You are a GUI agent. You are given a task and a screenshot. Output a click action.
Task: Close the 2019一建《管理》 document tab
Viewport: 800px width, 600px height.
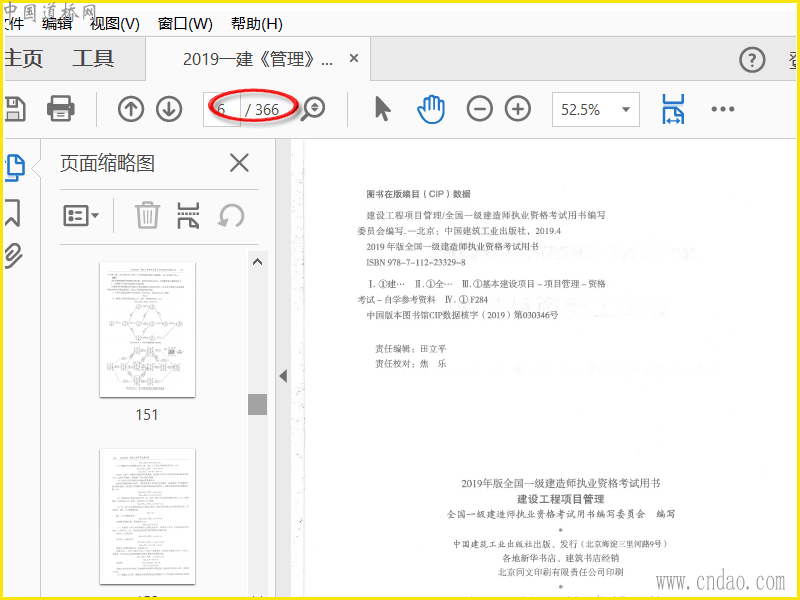[354, 59]
